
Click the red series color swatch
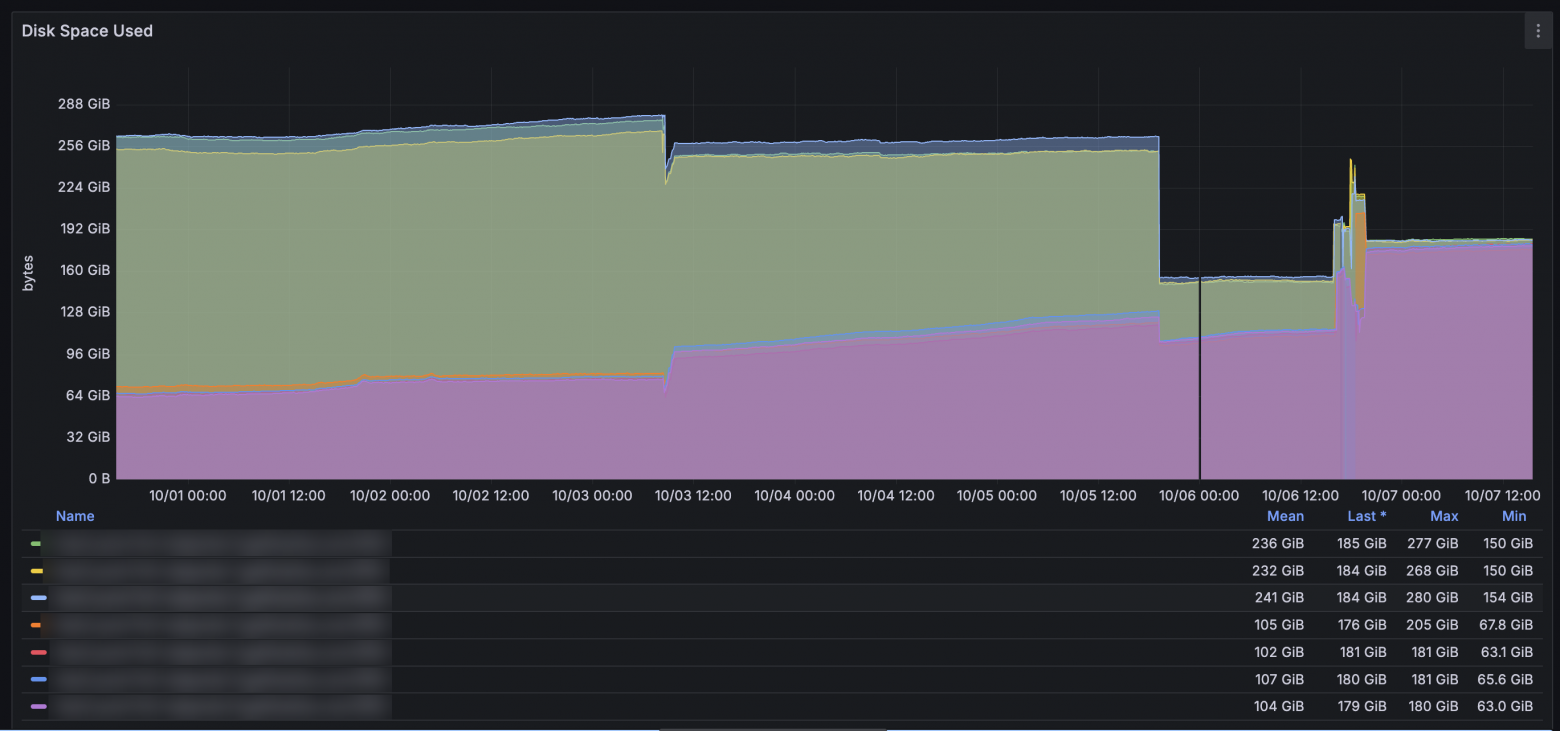tap(38, 652)
